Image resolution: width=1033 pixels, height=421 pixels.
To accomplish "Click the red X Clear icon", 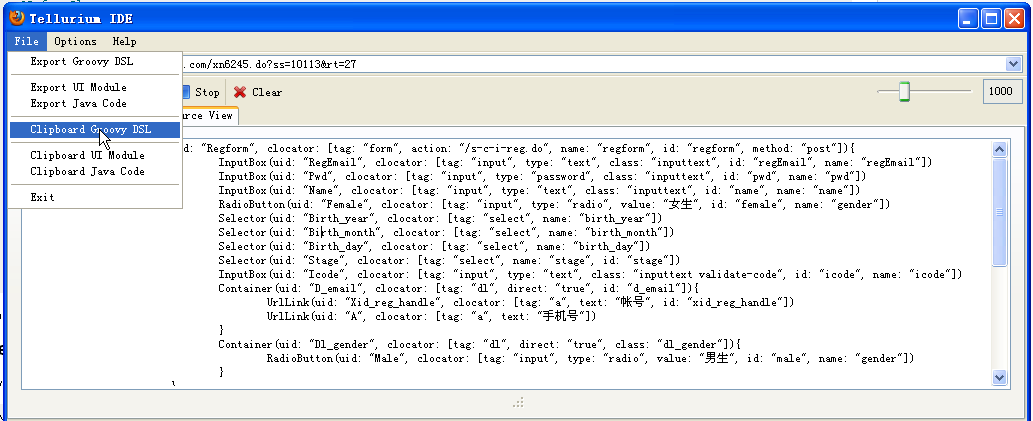I will click(240, 92).
